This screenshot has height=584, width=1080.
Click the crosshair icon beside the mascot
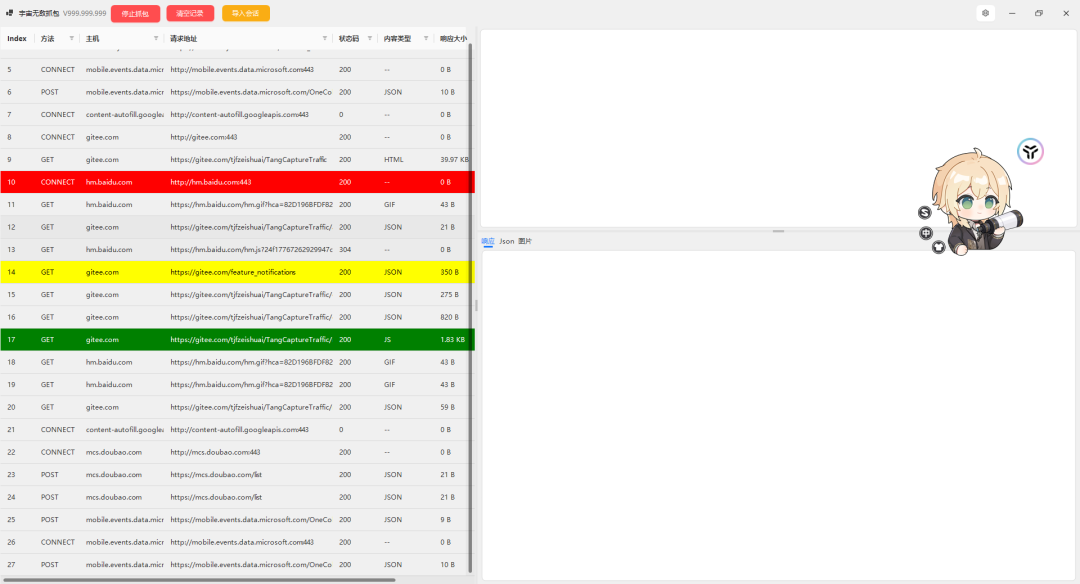coord(926,233)
